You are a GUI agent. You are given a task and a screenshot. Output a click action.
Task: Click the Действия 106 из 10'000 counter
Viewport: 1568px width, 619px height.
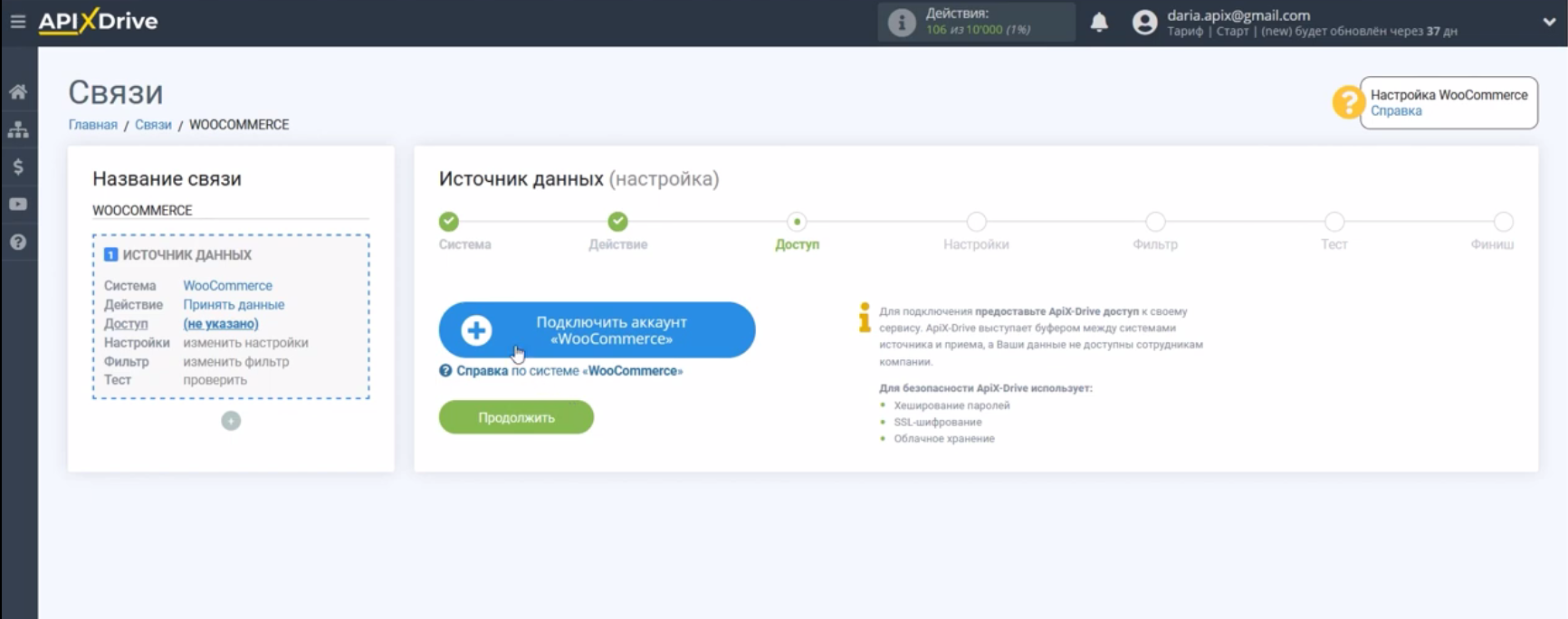coord(978,22)
